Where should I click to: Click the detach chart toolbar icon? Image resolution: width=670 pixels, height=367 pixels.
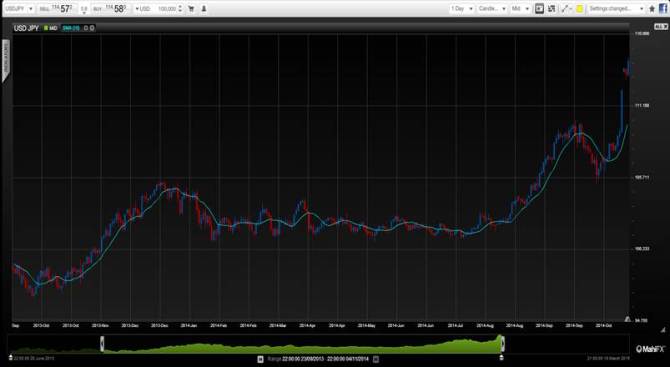click(552, 9)
